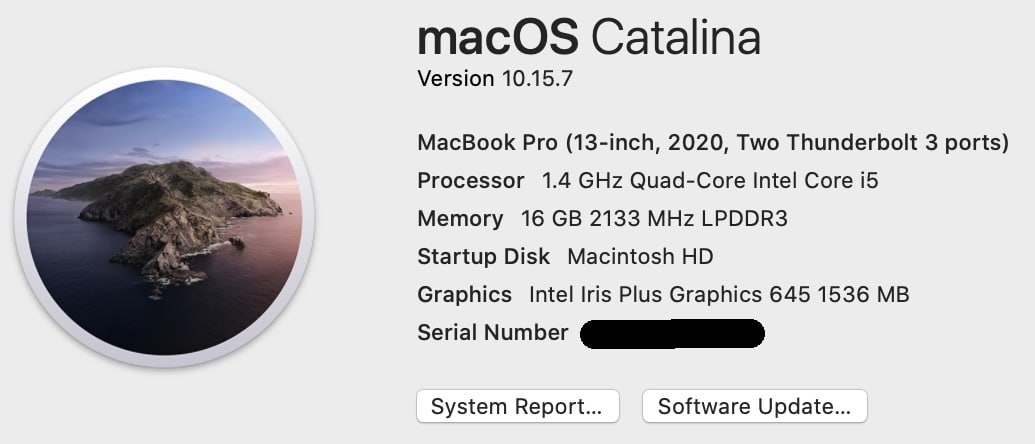Click the Intel Iris Plus Graphics 645 text
The image size is (1035, 444).
click(x=669, y=294)
